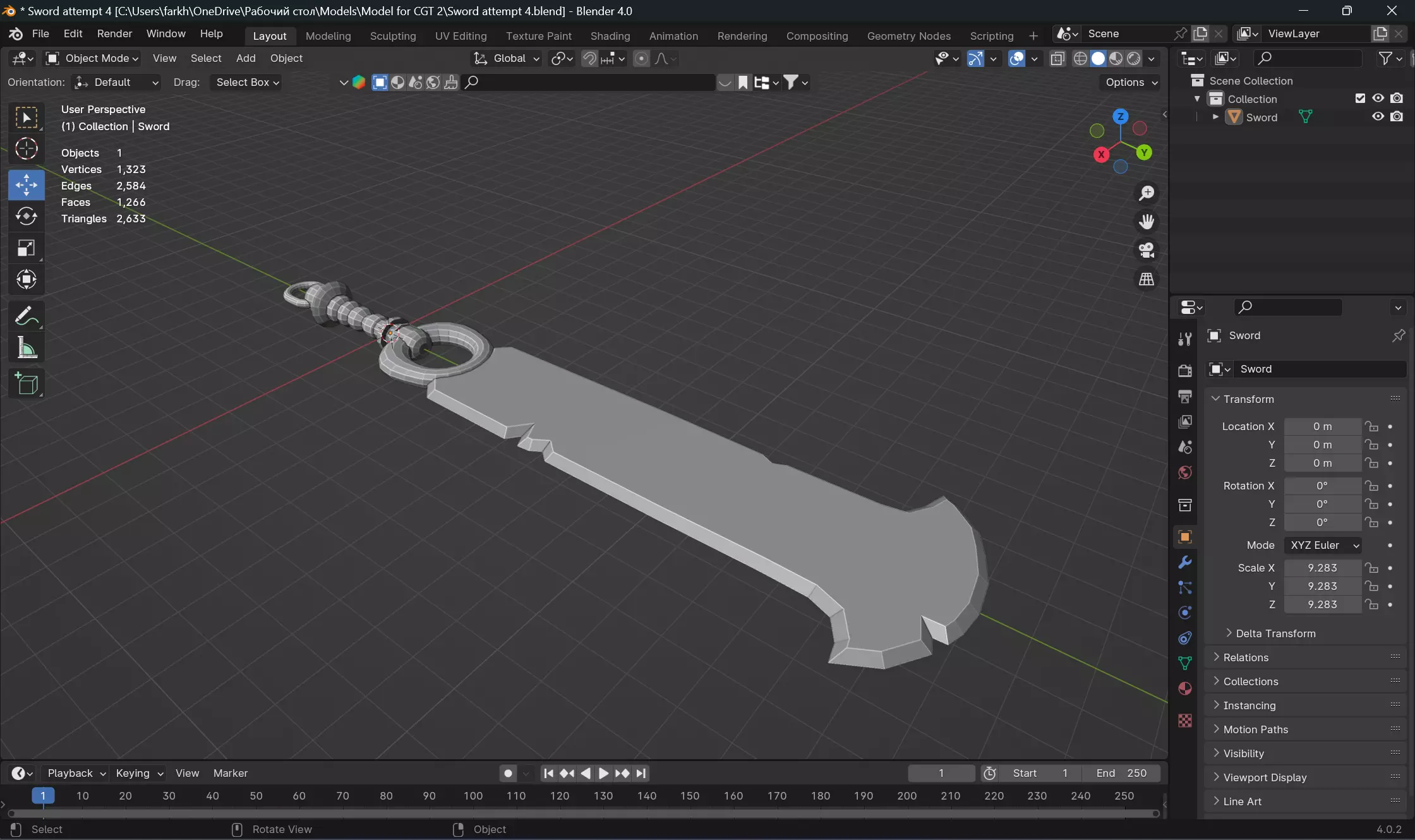Switch to the Modeling workspace tab
Viewport: 1415px width, 840px height.
328,36
